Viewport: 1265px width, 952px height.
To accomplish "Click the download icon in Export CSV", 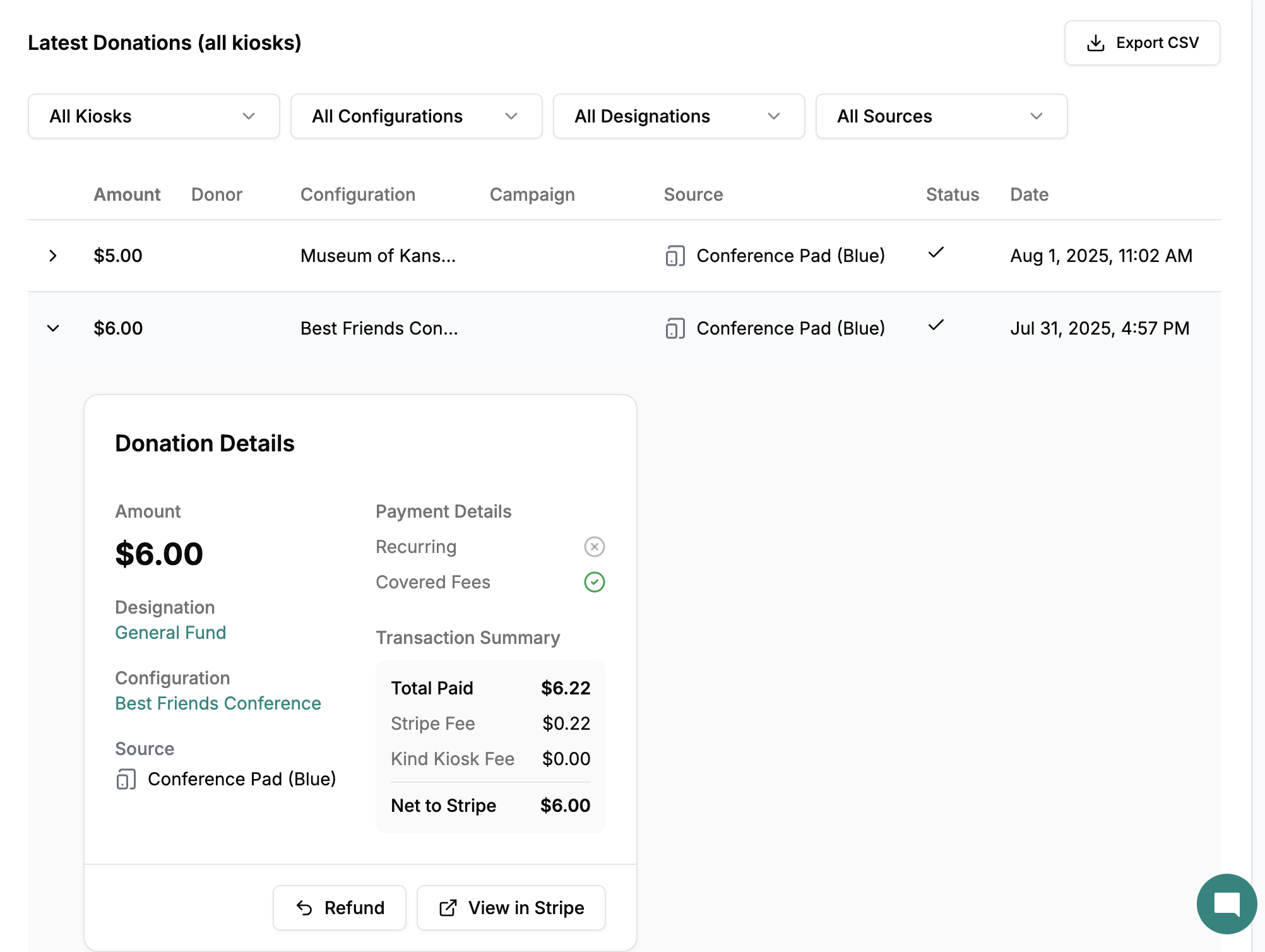I will pos(1096,43).
